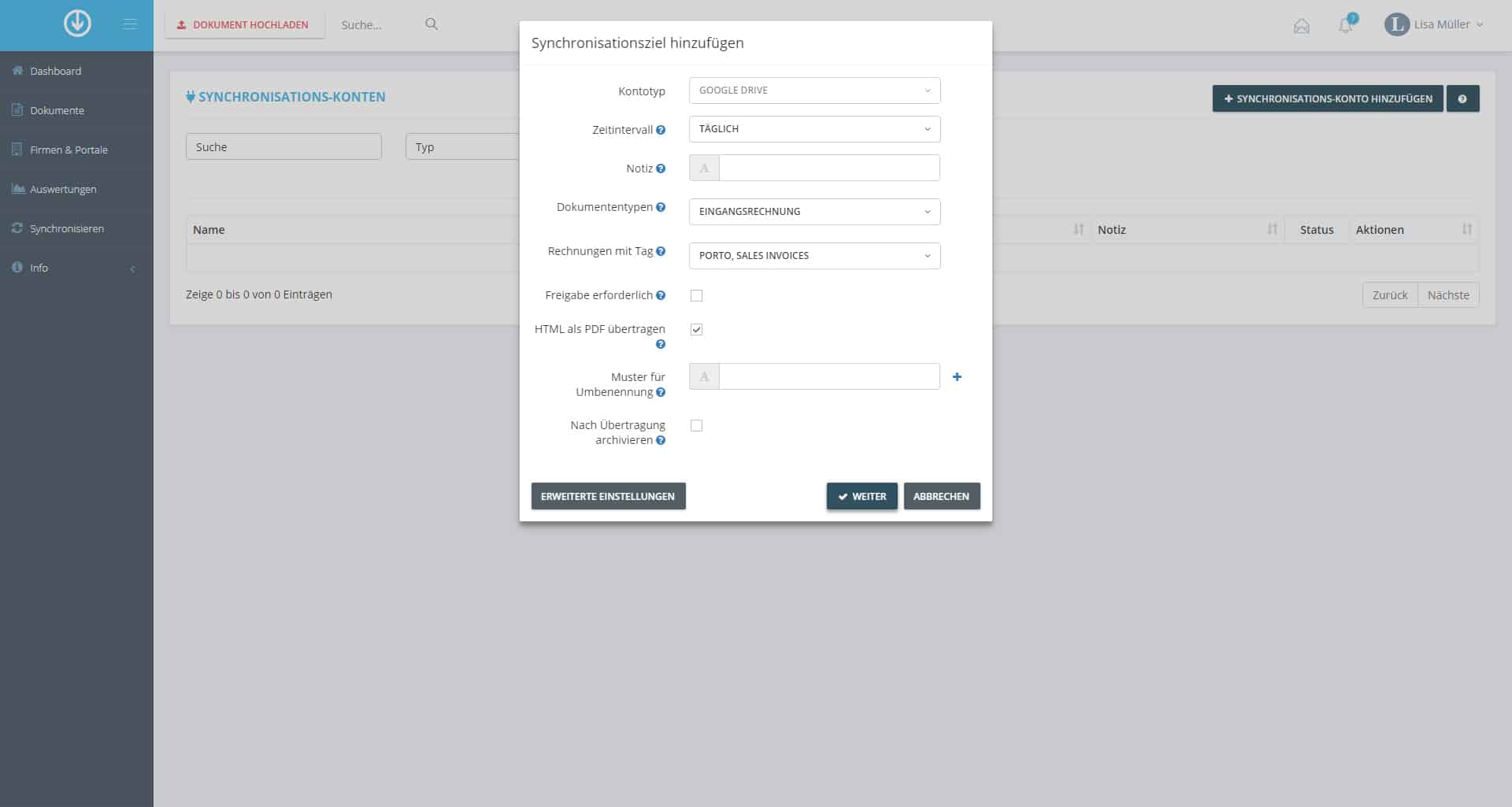This screenshot has height=807, width=1512.
Task: Open the Dokumententypen Eingangsrechnung dropdown
Action: 814,212
